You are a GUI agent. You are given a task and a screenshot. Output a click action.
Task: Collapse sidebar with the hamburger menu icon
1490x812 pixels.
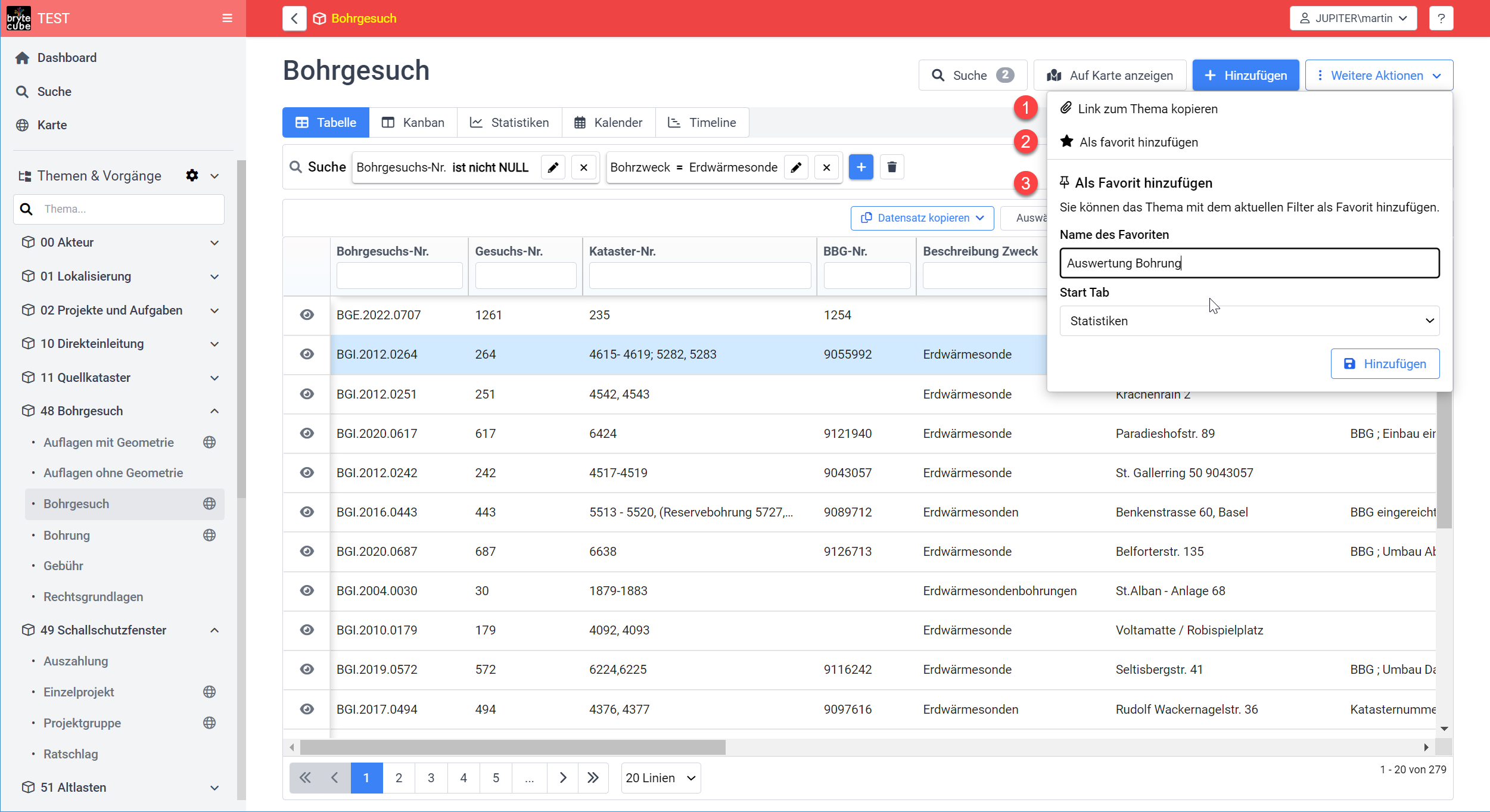pos(227,18)
